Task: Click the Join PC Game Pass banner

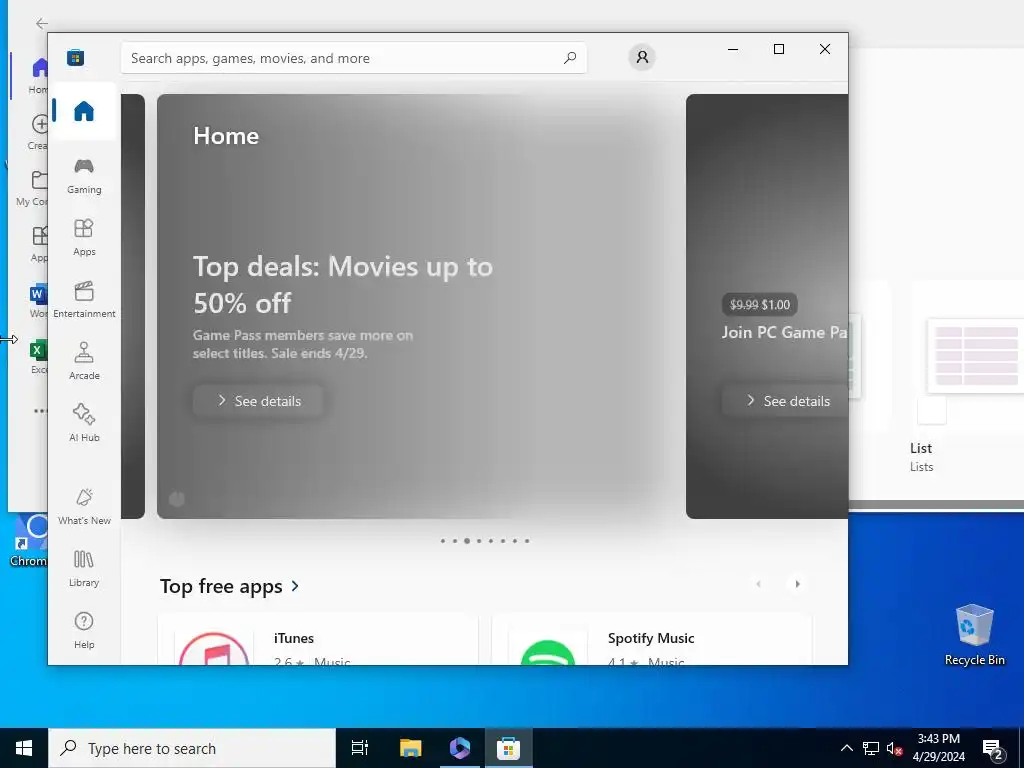Action: pyautogui.click(x=767, y=306)
